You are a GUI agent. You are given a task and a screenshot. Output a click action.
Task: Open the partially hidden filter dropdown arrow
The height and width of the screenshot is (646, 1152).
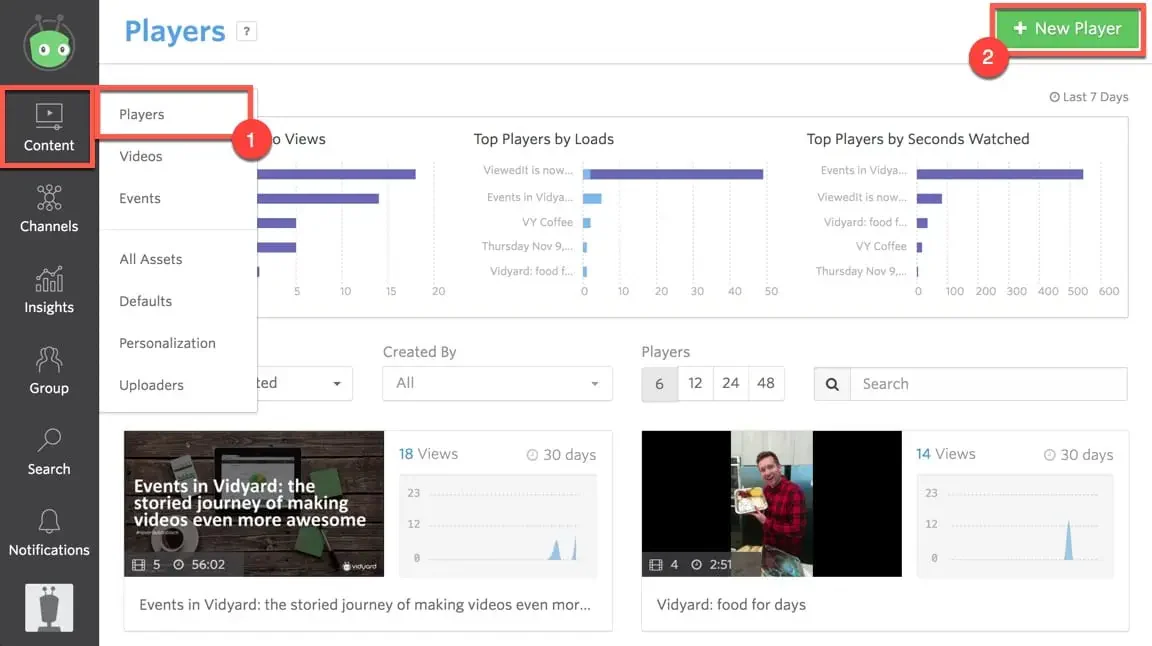tap(336, 384)
